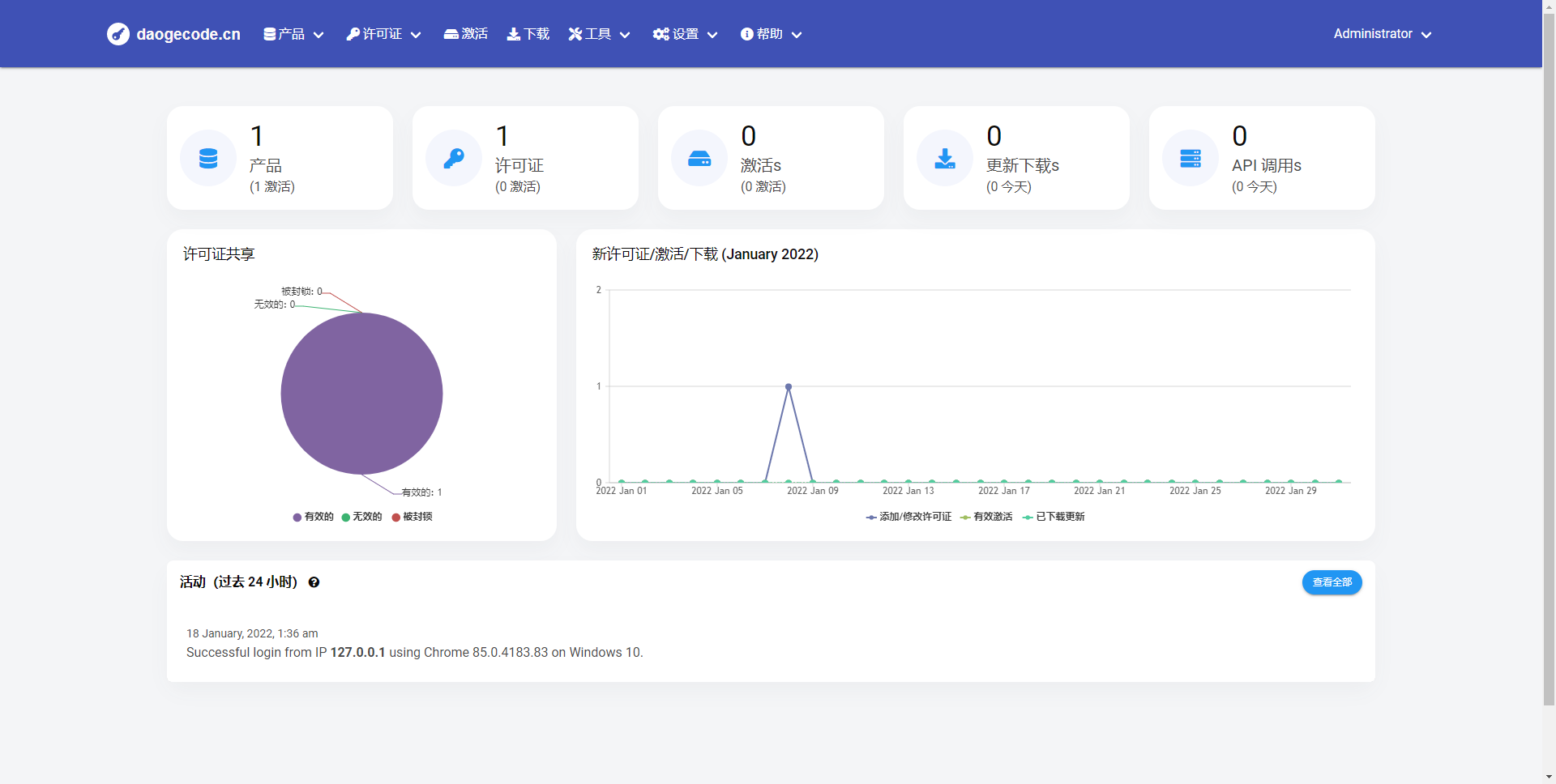The width and height of the screenshot is (1556, 784).
Task: Open the 帮助 menu in the navbar
Action: click(x=772, y=34)
